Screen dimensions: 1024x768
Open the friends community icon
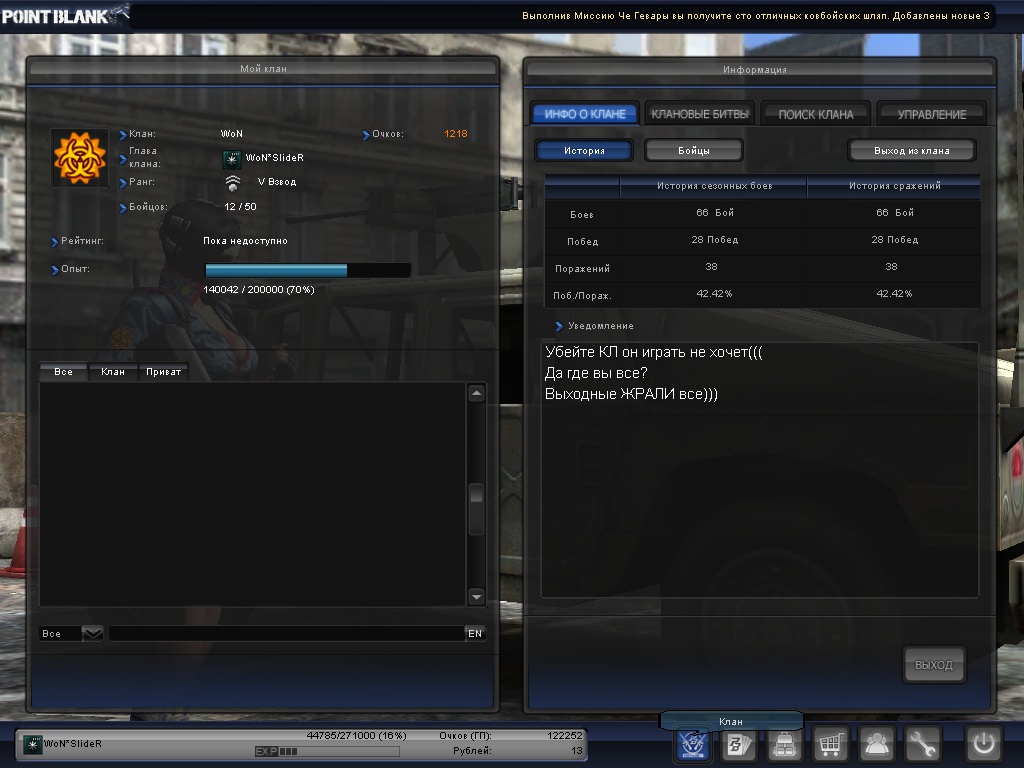[x=876, y=744]
